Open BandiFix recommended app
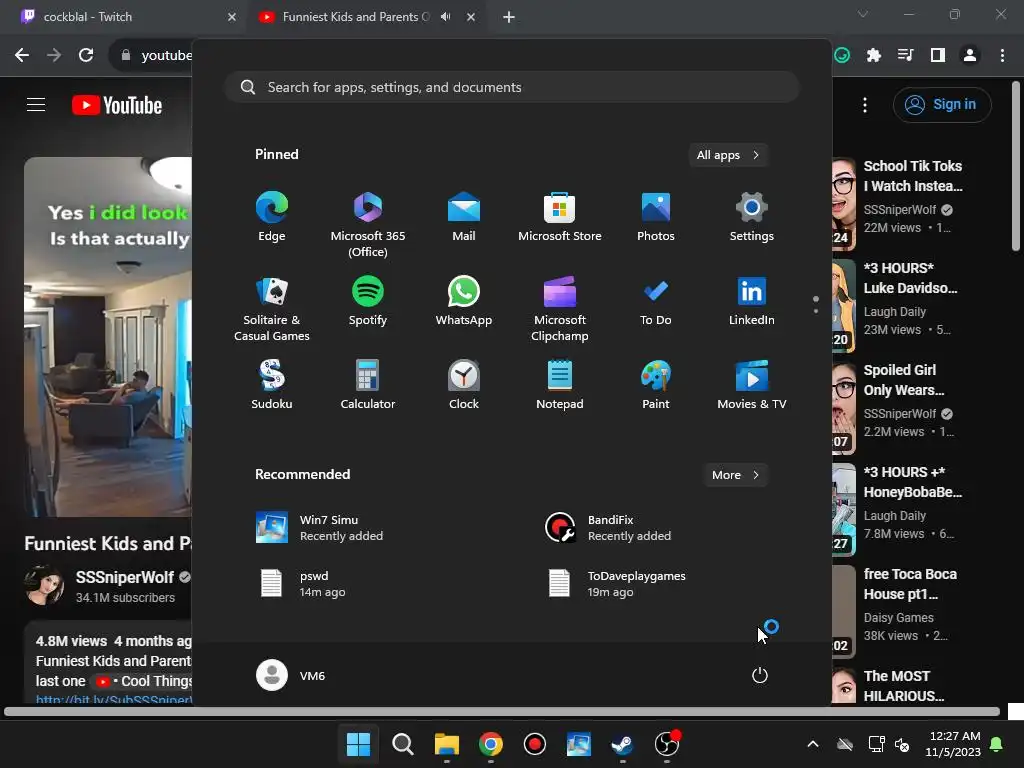 pyautogui.click(x=608, y=528)
